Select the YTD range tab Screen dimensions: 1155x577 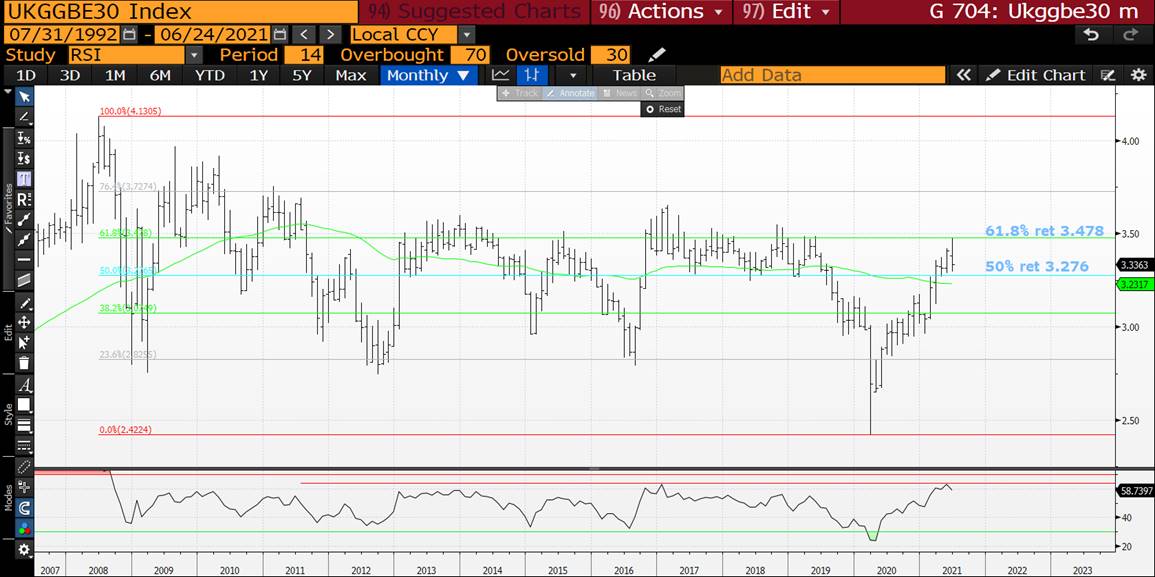(x=209, y=75)
